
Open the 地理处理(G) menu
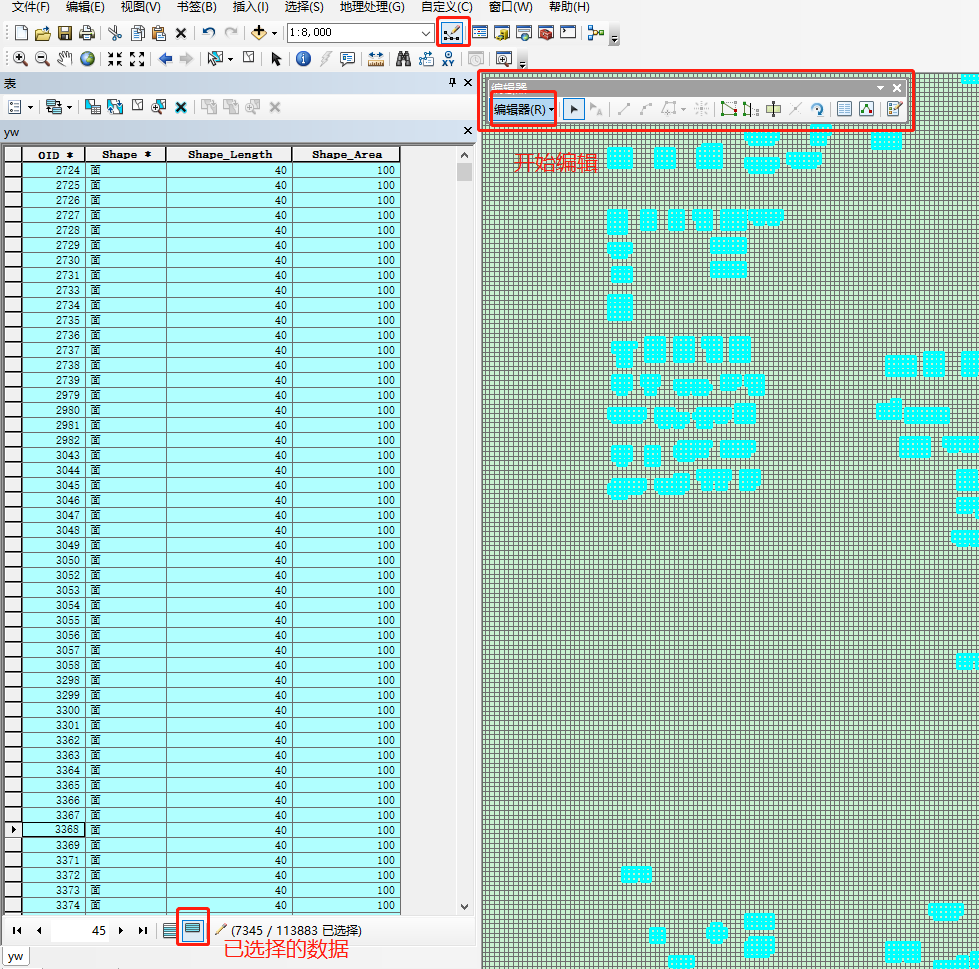tap(372, 7)
